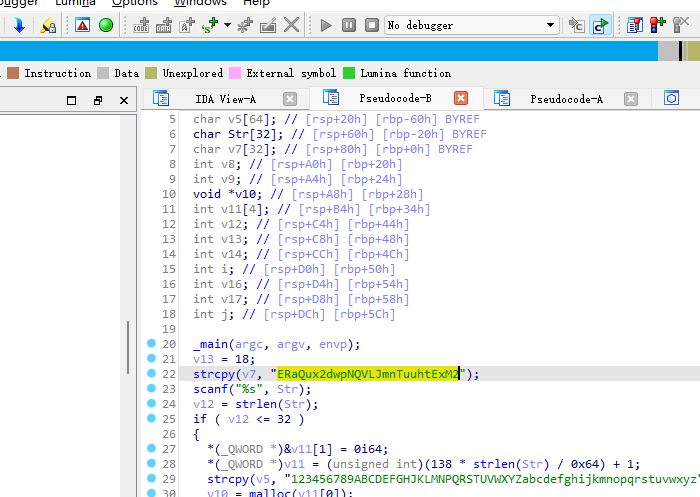Click the Pseudocode-B tab document icon
Image resolution: width=700 pixels, height=497 pixels.
pyautogui.click(x=331, y=97)
